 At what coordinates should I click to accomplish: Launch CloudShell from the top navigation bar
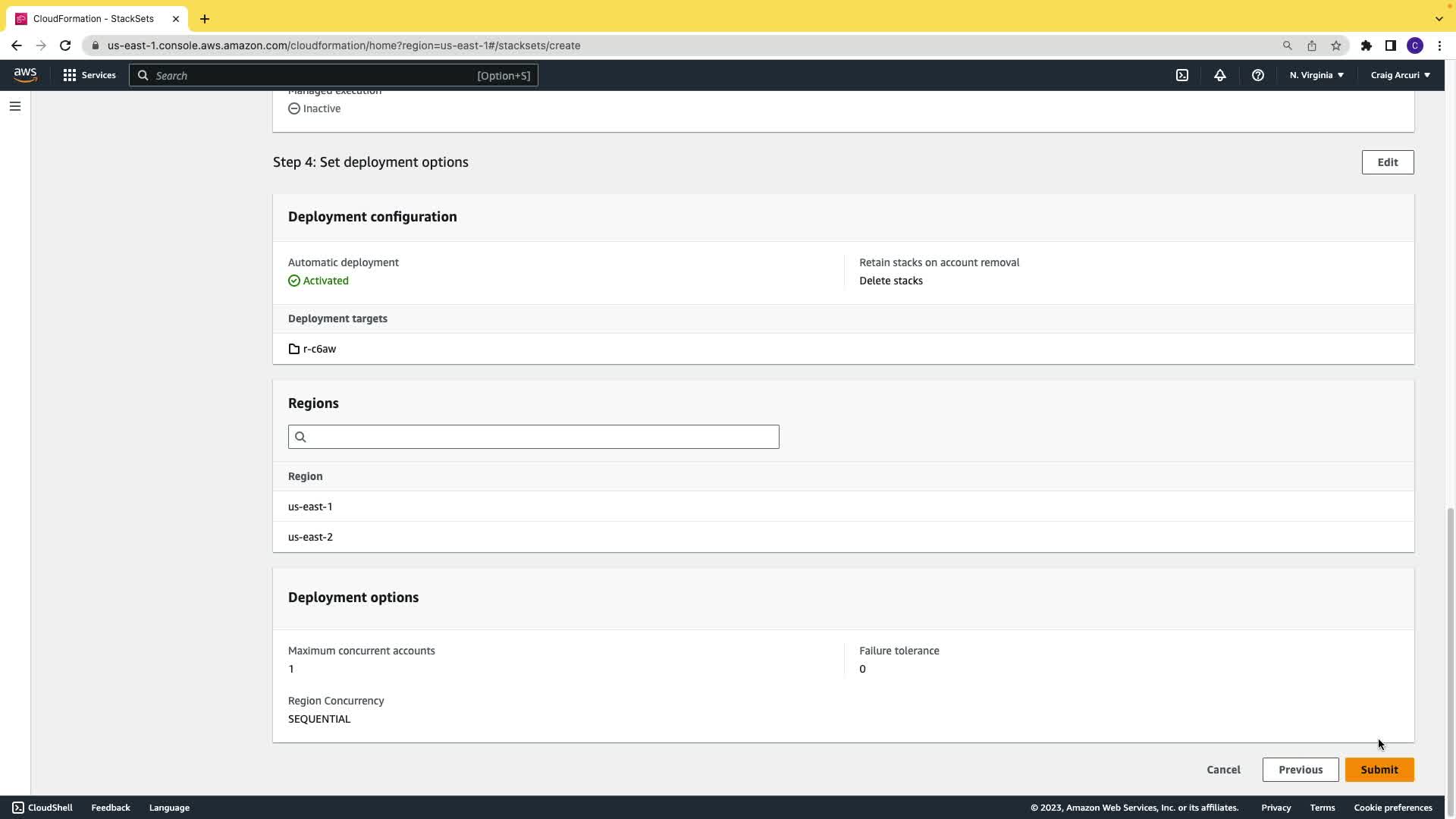1182,75
